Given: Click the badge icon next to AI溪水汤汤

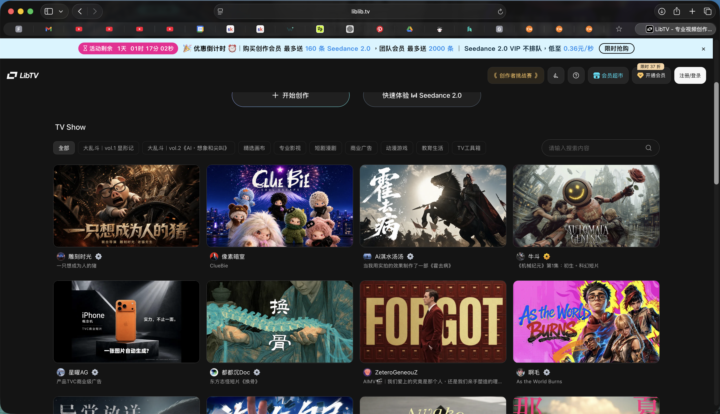Looking at the screenshot, I should (410, 257).
